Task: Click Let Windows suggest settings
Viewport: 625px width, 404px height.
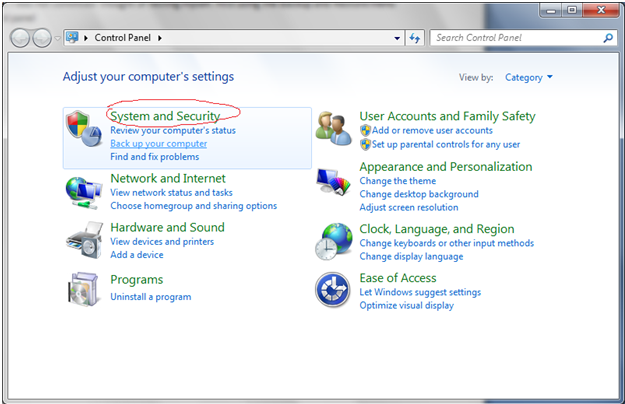Action: coord(420,292)
